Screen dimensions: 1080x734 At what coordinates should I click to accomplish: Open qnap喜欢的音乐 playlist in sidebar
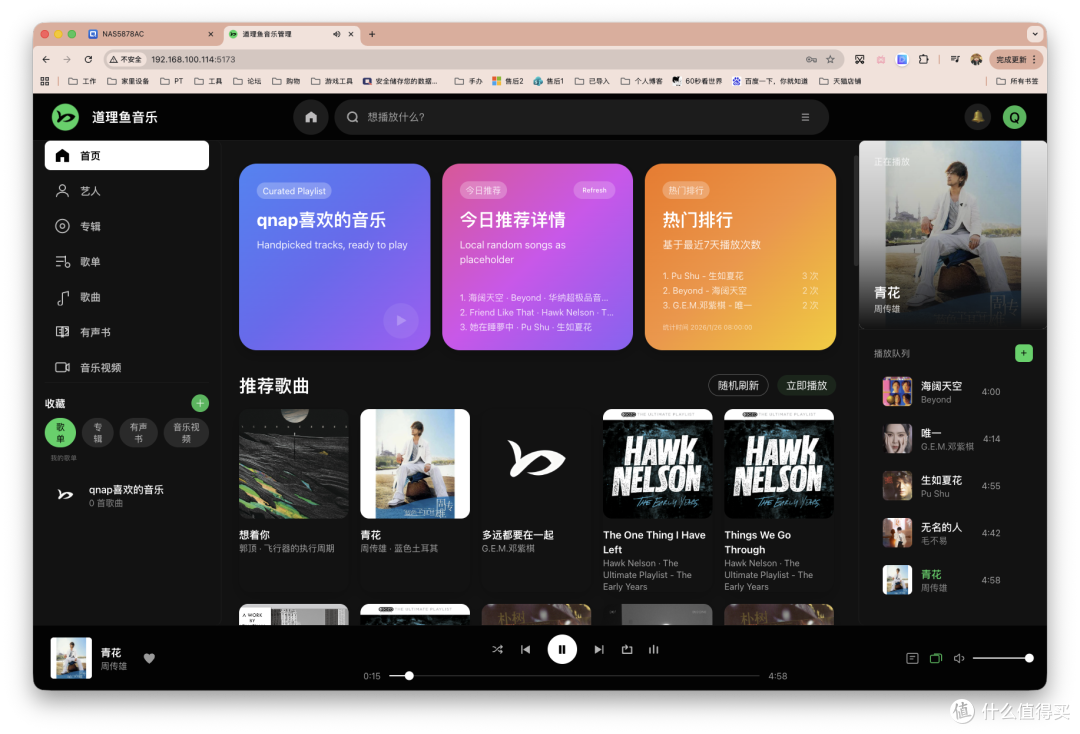127,495
